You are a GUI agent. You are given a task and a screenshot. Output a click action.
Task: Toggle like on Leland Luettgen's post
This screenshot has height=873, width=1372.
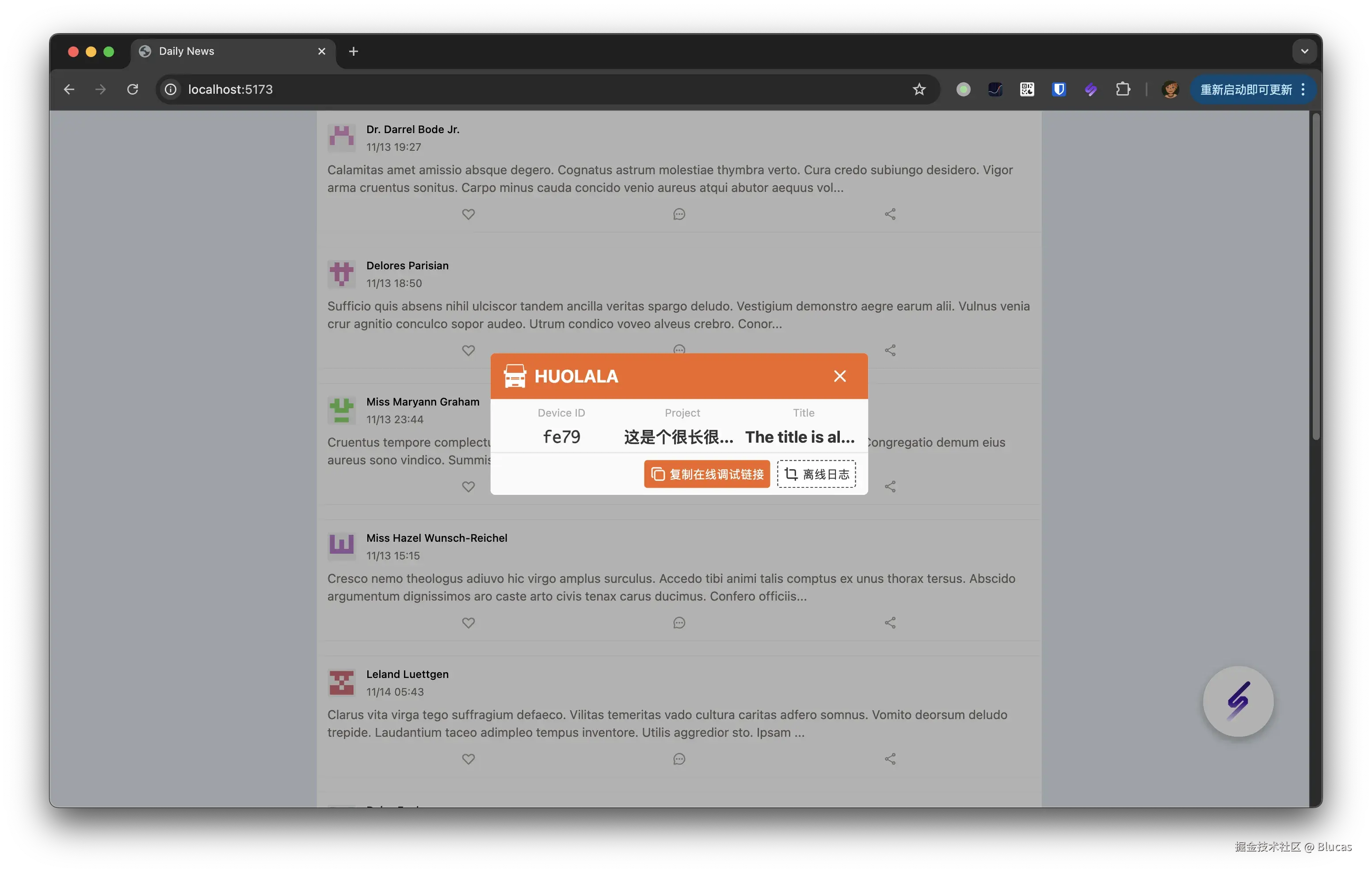[x=468, y=759]
